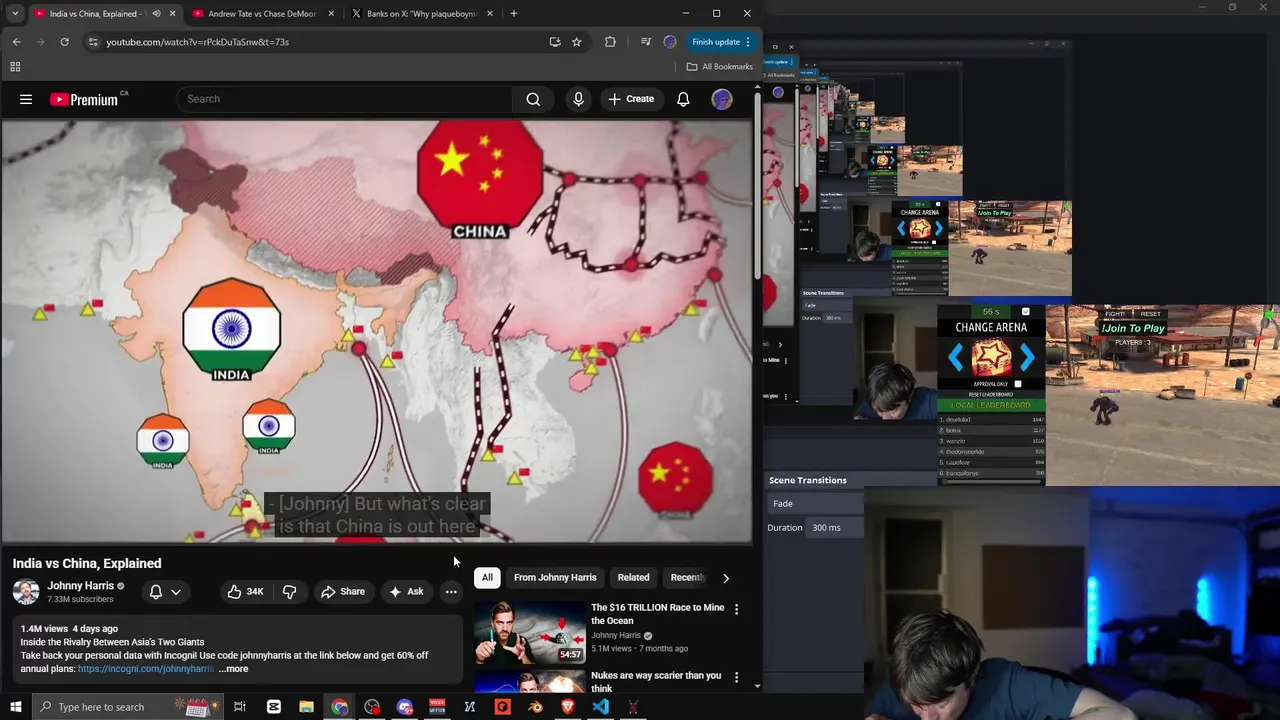Select the Related filter chip
The height and width of the screenshot is (720, 1280).
(633, 577)
